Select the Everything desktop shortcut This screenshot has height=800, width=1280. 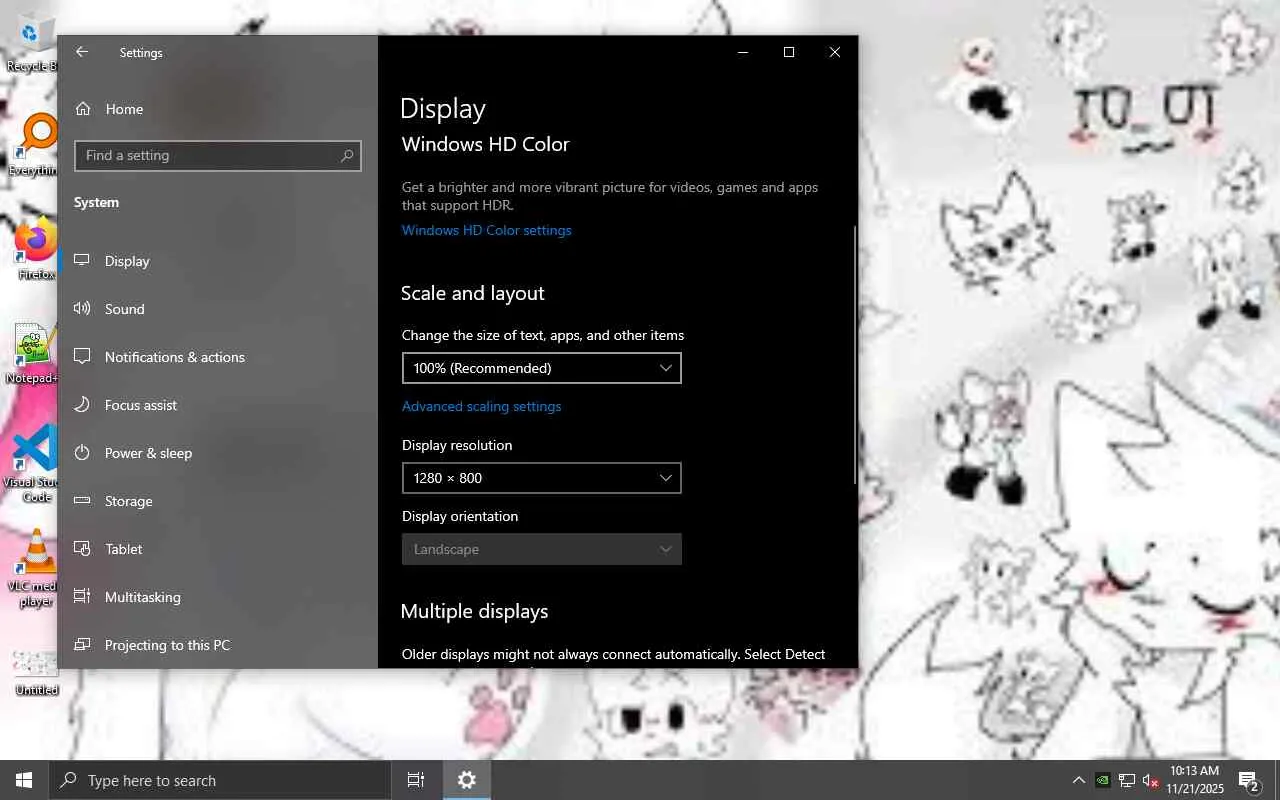pyautogui.click(x=31, y=146)
